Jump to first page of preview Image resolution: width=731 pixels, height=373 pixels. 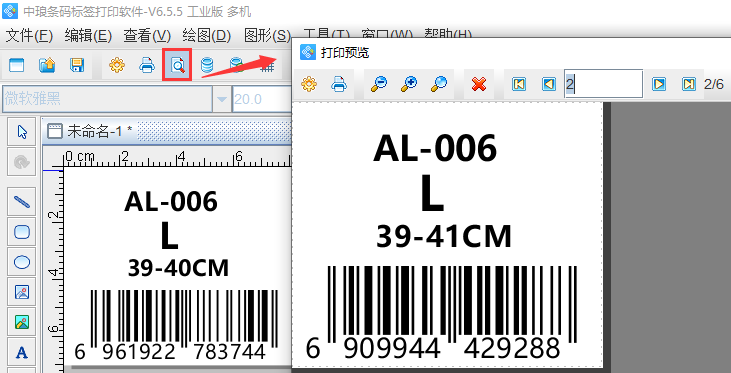519,84
